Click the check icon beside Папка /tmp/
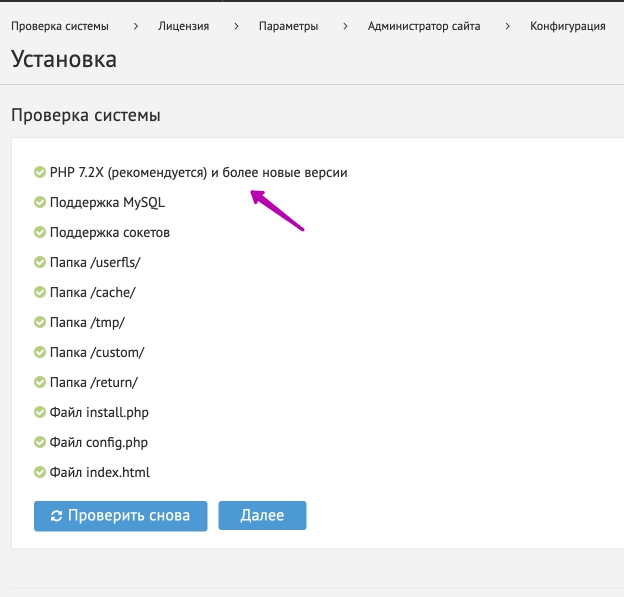 pyautogui.click(x=40, y=323)
